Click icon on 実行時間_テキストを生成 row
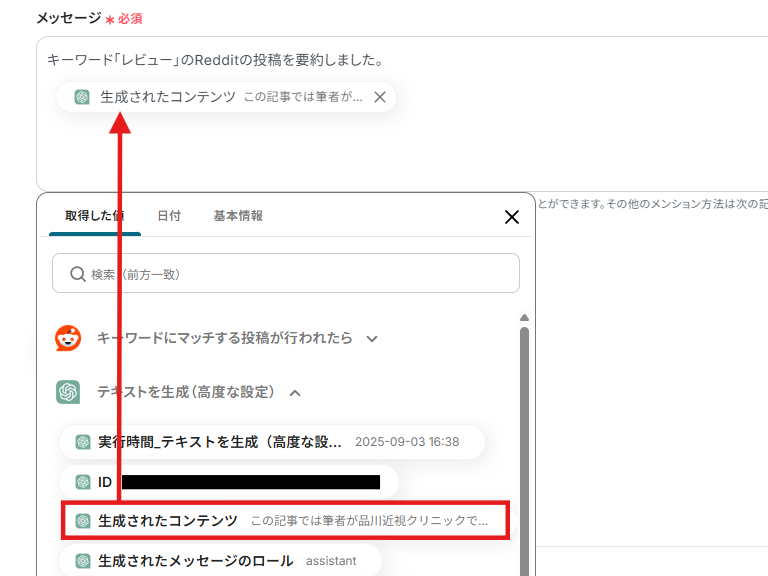The width and height of the screenshot is (768, 576). pos(83,442)
